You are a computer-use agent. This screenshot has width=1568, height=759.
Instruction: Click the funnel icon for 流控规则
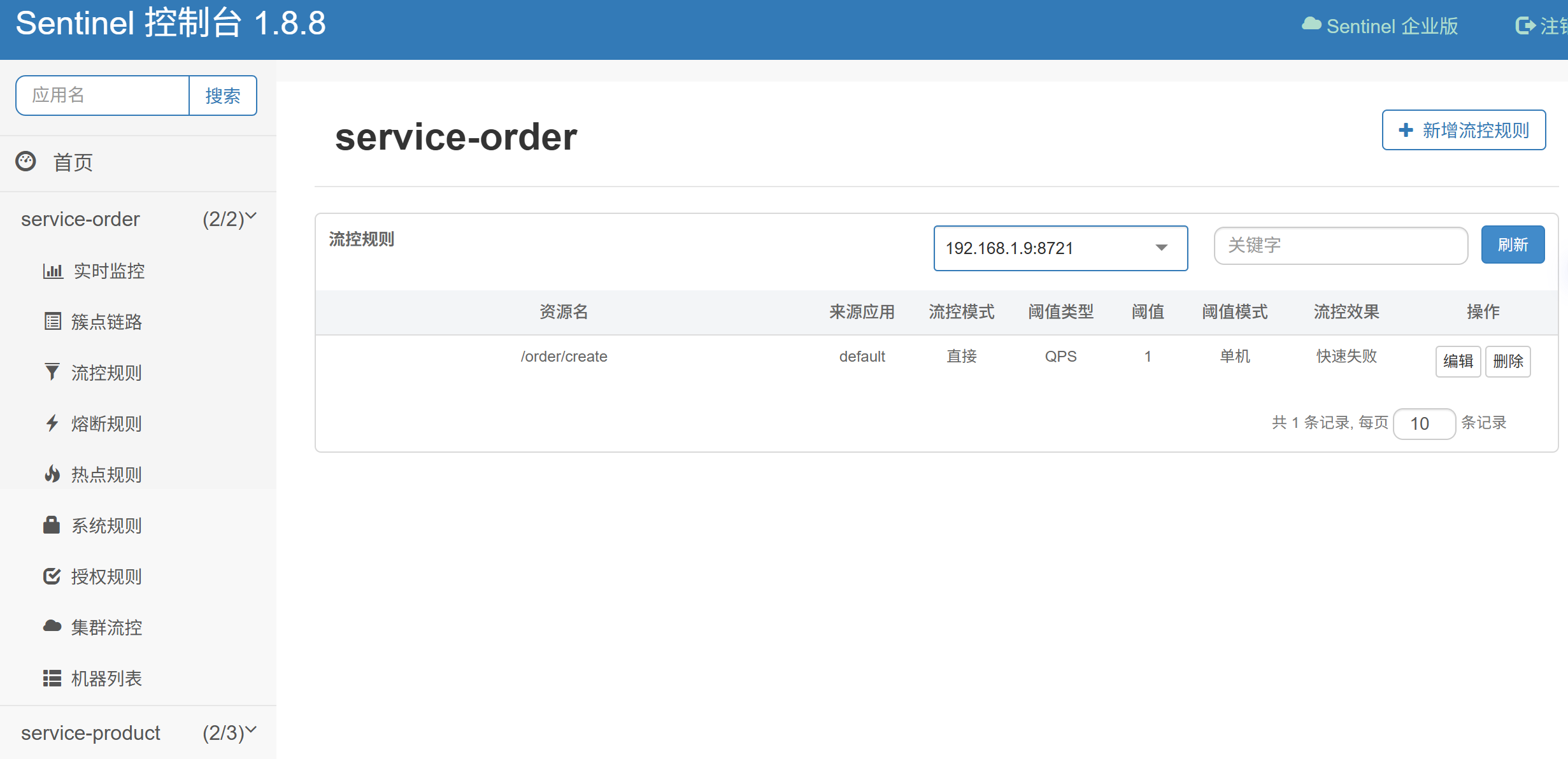point(52,372)
